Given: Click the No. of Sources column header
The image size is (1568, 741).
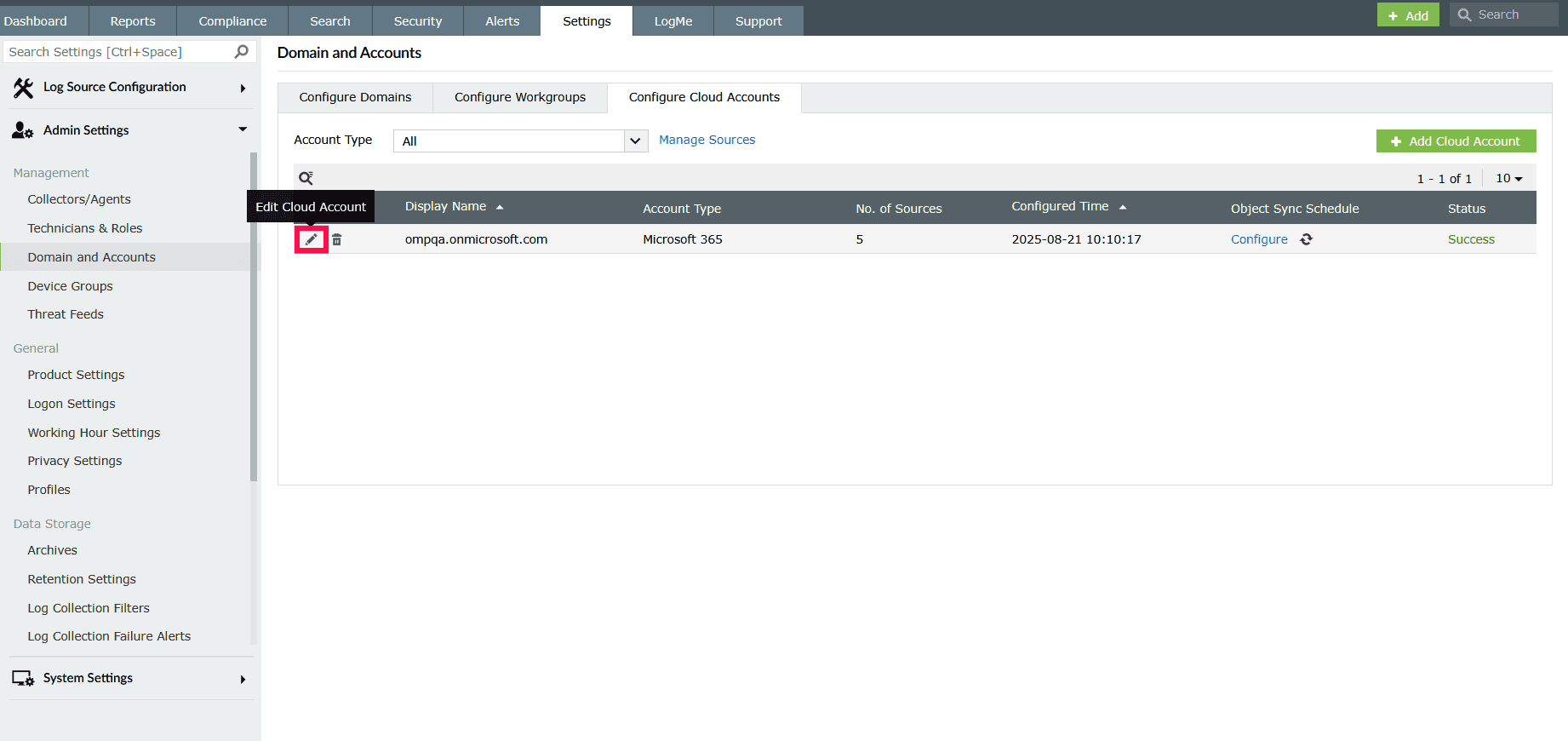Looking at the screenshot, I should pos(899,209).
